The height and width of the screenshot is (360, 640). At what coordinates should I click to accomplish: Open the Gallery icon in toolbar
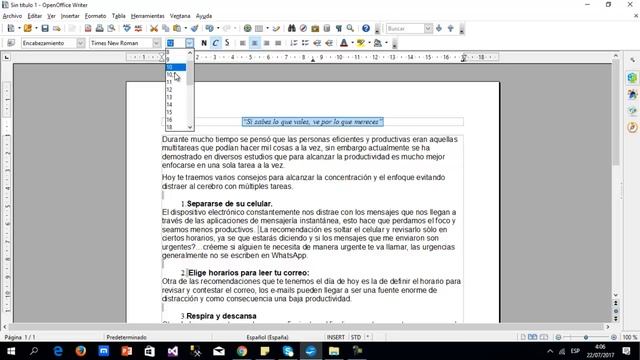click(315, 28)
